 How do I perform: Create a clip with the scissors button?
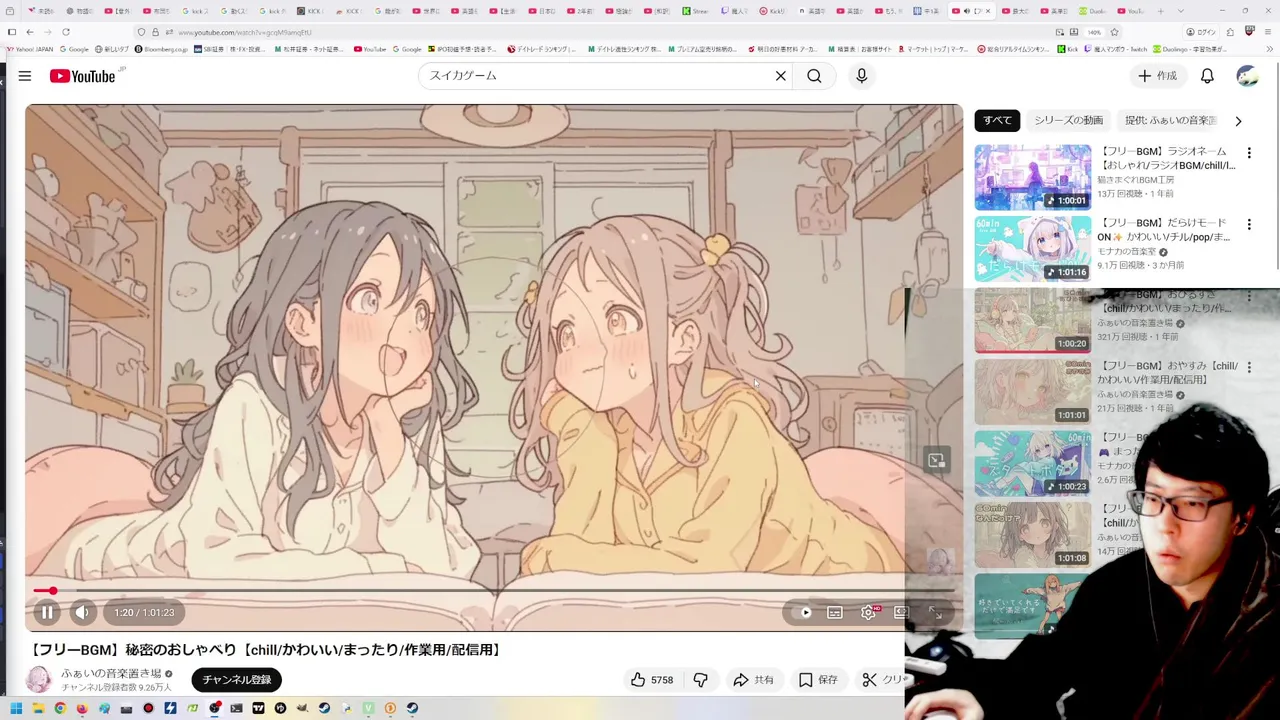(880, 680)
